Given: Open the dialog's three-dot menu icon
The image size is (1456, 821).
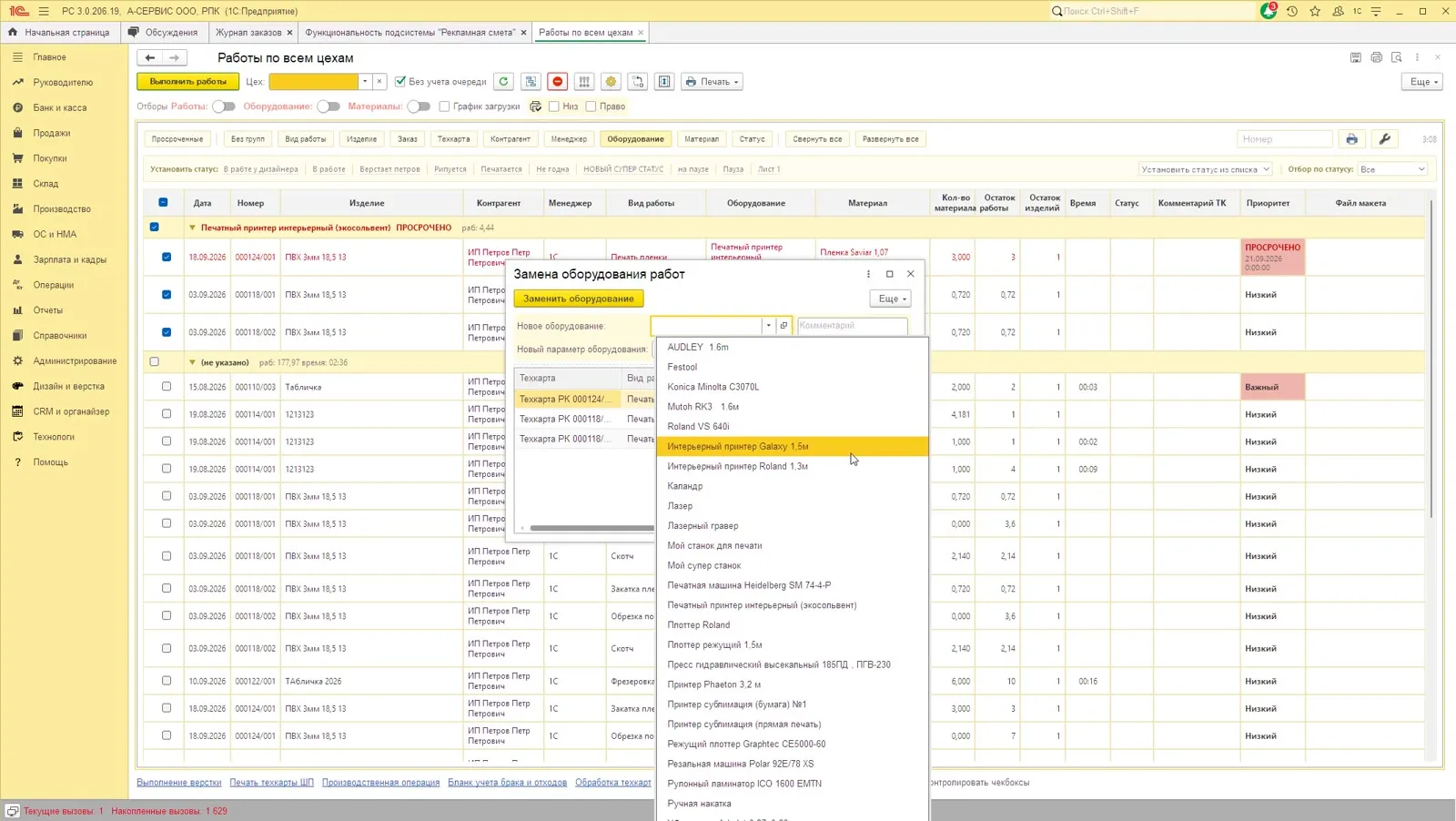Looking at the screenshot, I should pos(868,274).
